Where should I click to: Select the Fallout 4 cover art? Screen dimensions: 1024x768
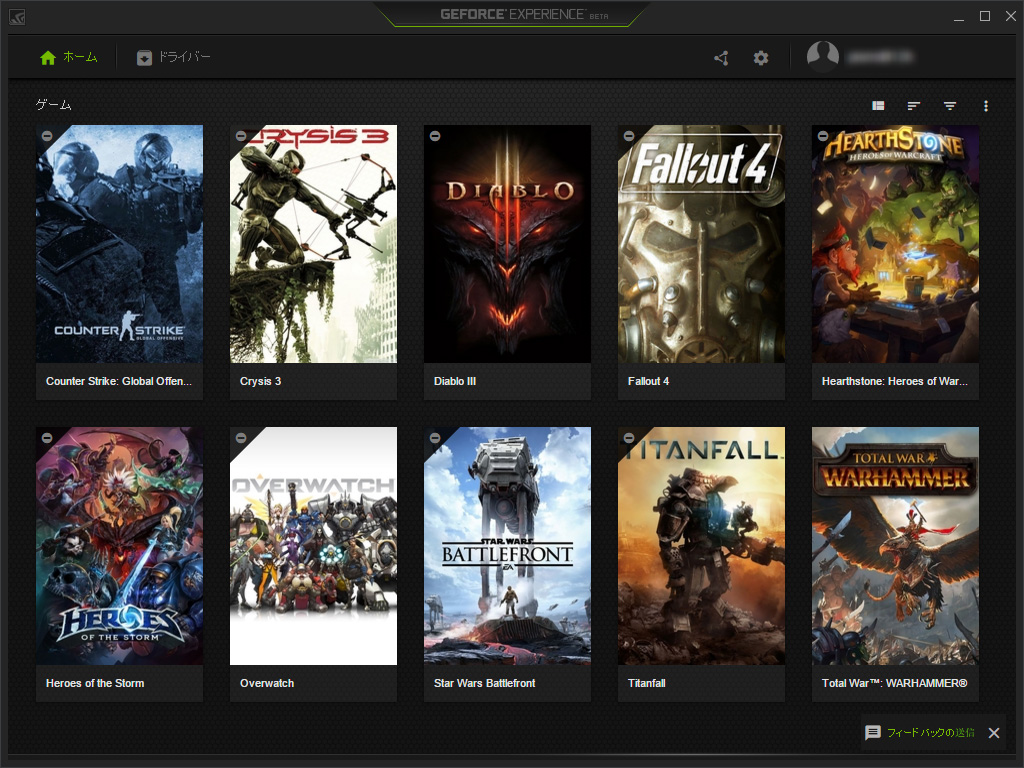pyautogui.click(x=701, y=244)
